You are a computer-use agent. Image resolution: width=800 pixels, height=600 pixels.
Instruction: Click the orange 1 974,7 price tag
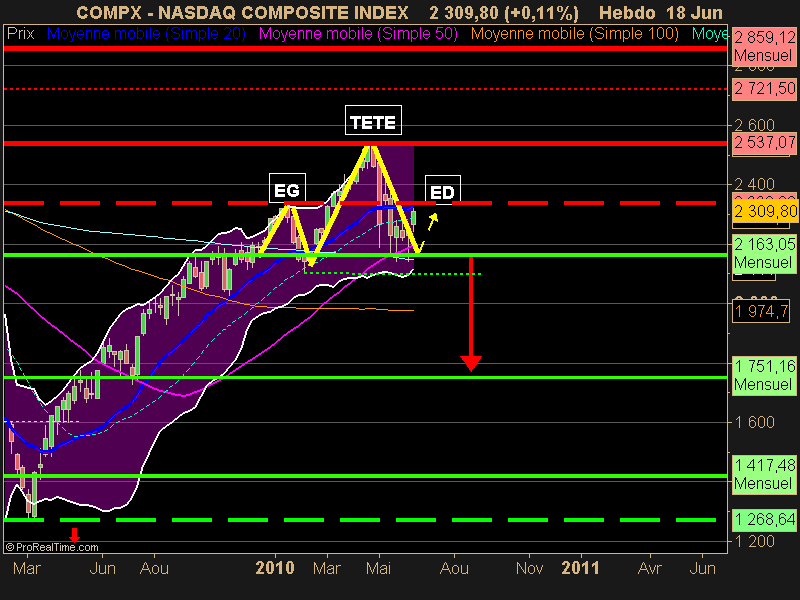pos(761,311)
